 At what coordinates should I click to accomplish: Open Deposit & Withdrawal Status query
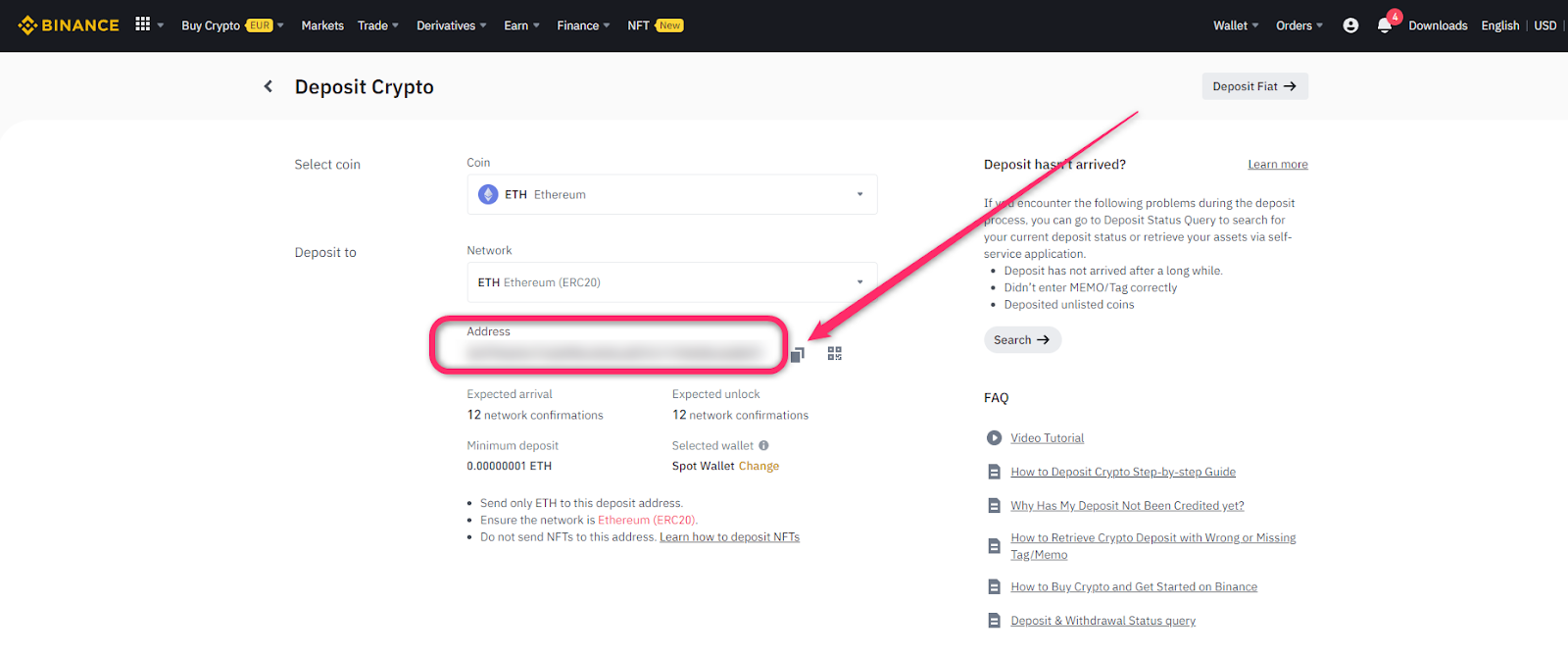1103,621
